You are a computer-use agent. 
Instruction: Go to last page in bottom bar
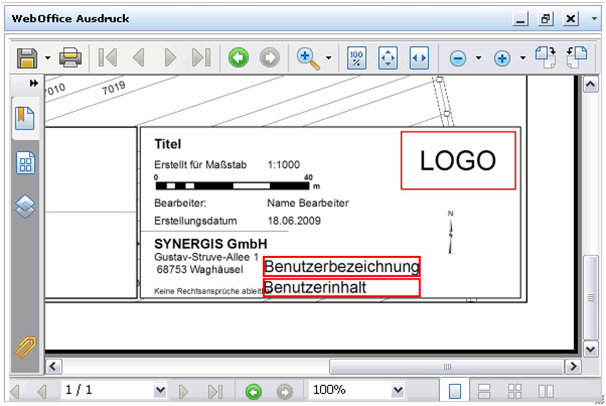215,391
